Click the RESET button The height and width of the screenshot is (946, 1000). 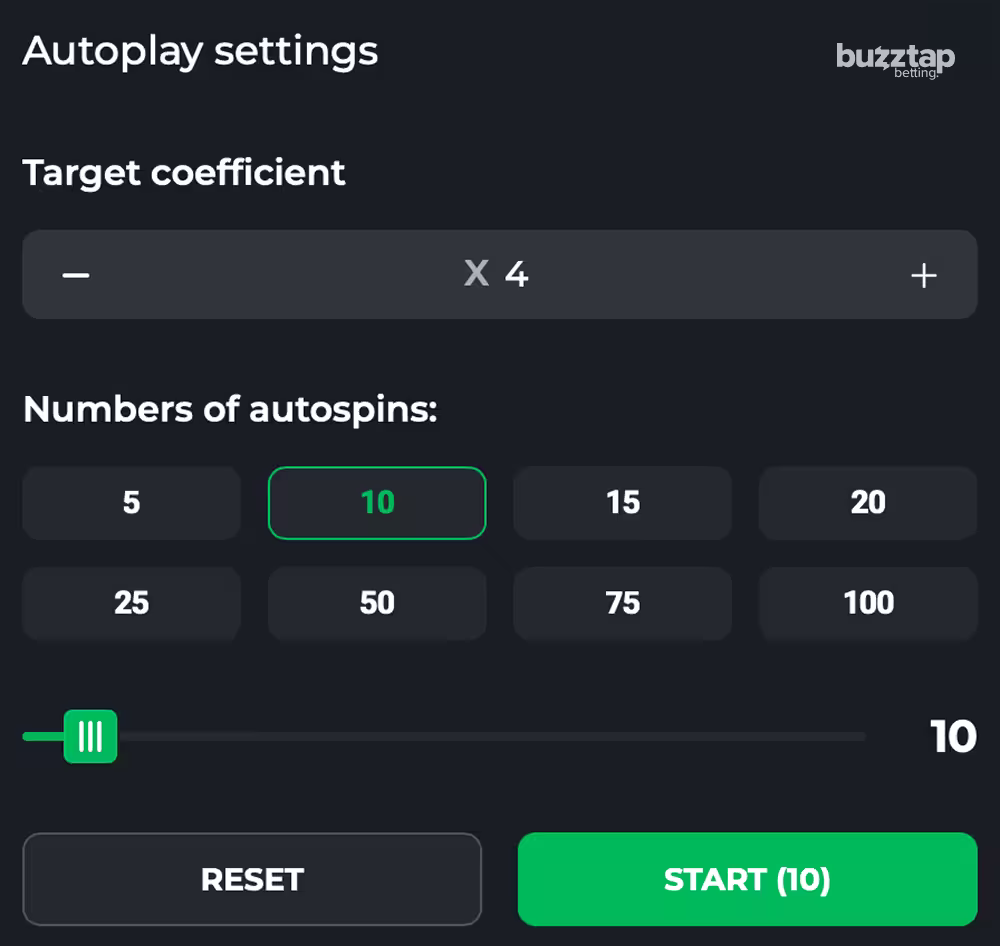click(252, 879)
